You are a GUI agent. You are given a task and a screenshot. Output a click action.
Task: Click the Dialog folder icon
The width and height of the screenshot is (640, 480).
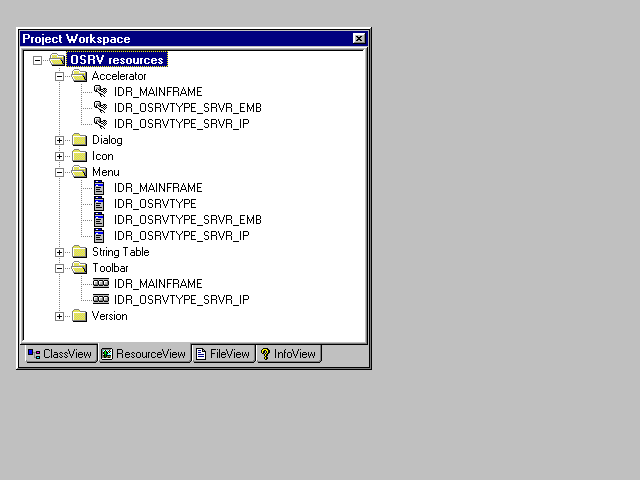point(79,140)
